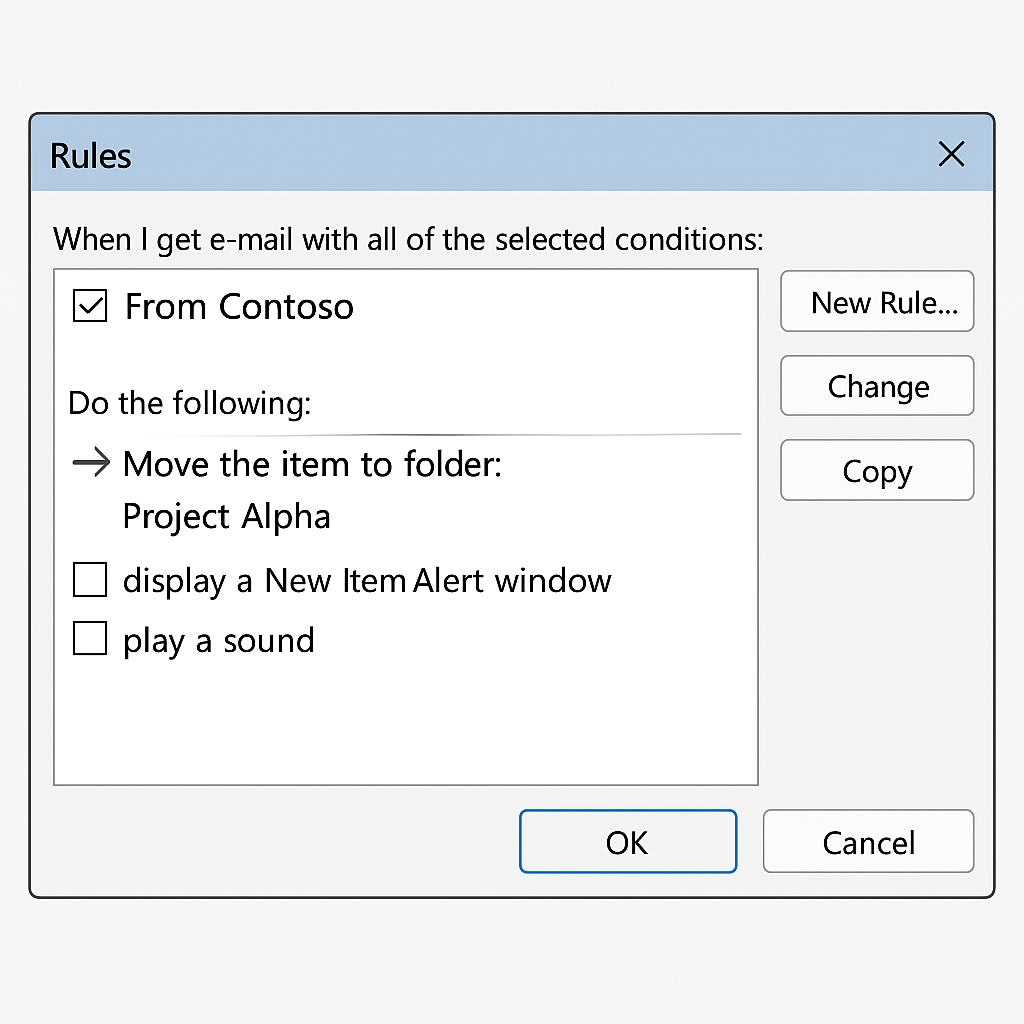Click the Project Alpha folder name
This screenshot has width=1024, height=1024.
click(x=227, y=517)
